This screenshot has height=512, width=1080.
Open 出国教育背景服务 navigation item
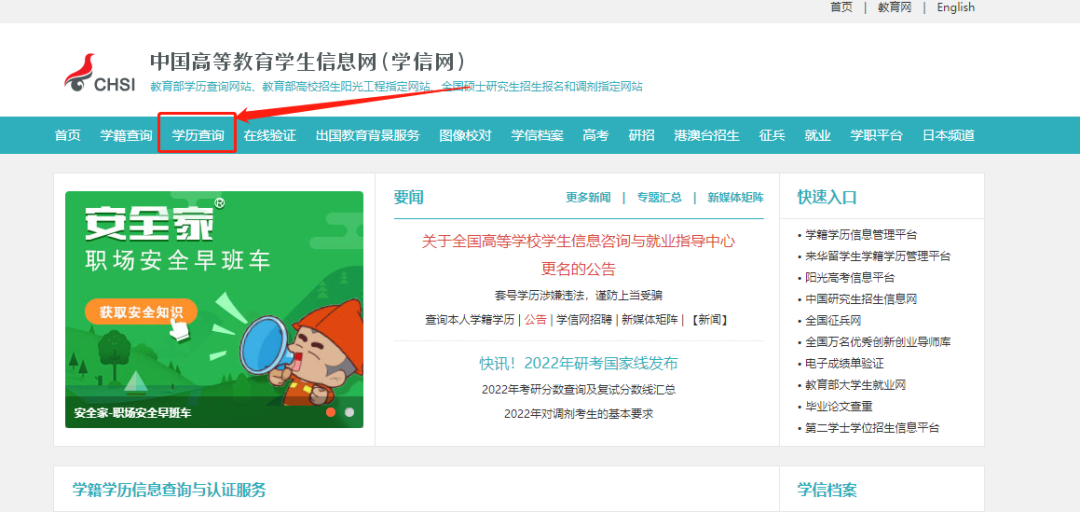(x=368, y=135)
